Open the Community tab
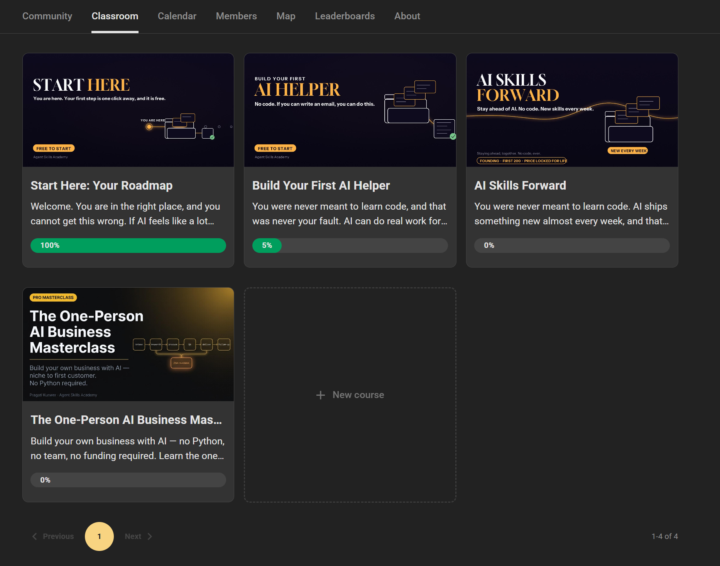 point(47,16)
